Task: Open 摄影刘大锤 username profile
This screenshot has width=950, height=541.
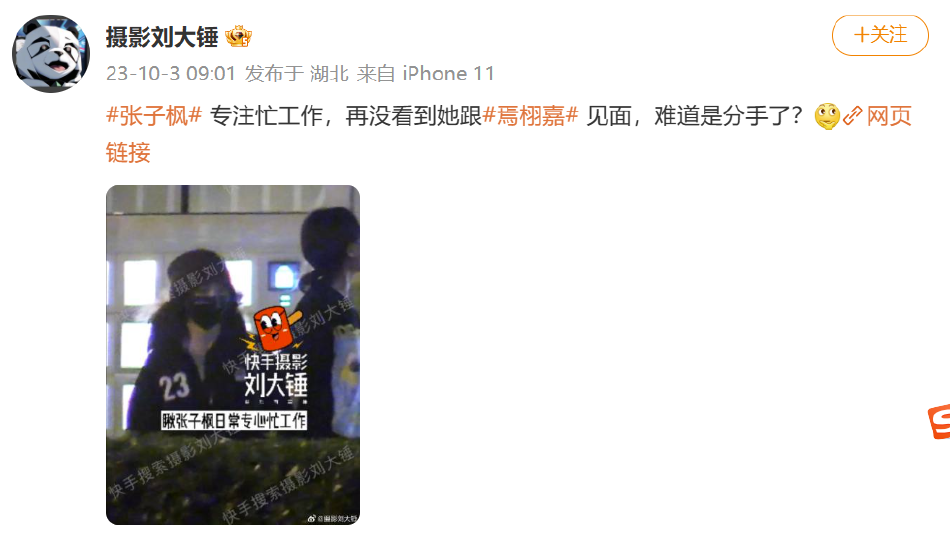Action: pyautogui.click(x=162, y=37)
